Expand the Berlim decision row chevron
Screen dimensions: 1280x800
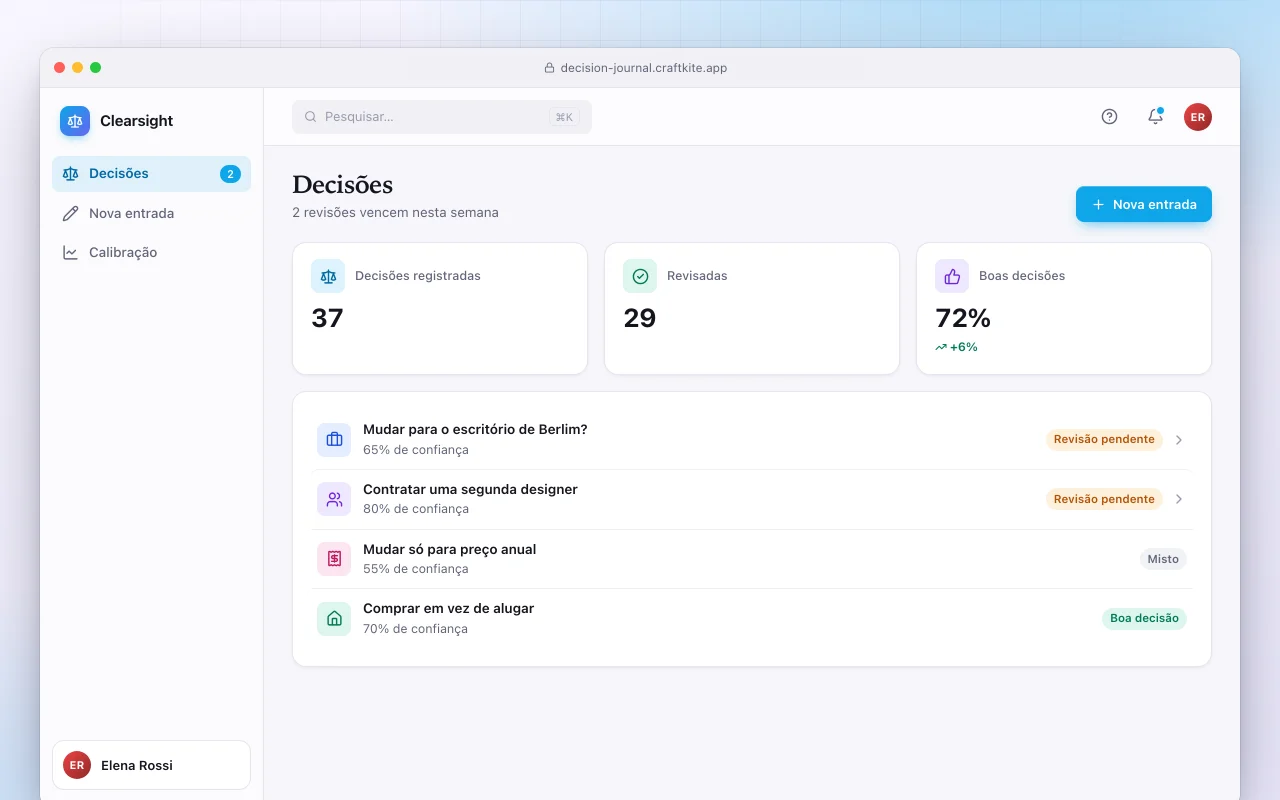pos(1179,440)
